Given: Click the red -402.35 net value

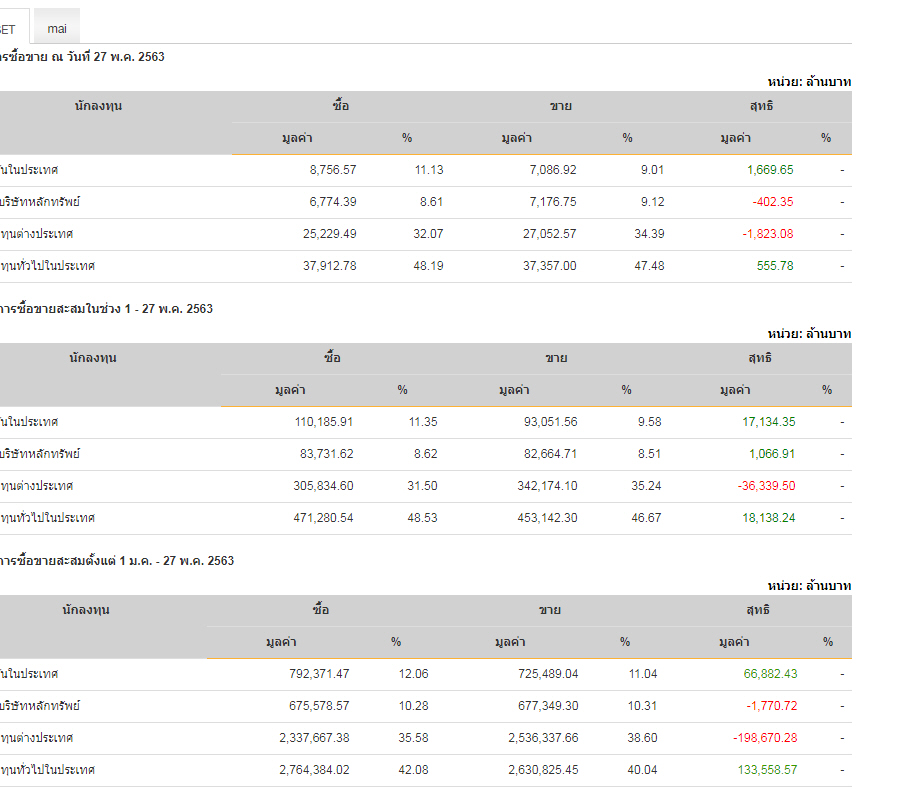Looking at the screenshot, I should pyautogui.click(x=773, y=202).
